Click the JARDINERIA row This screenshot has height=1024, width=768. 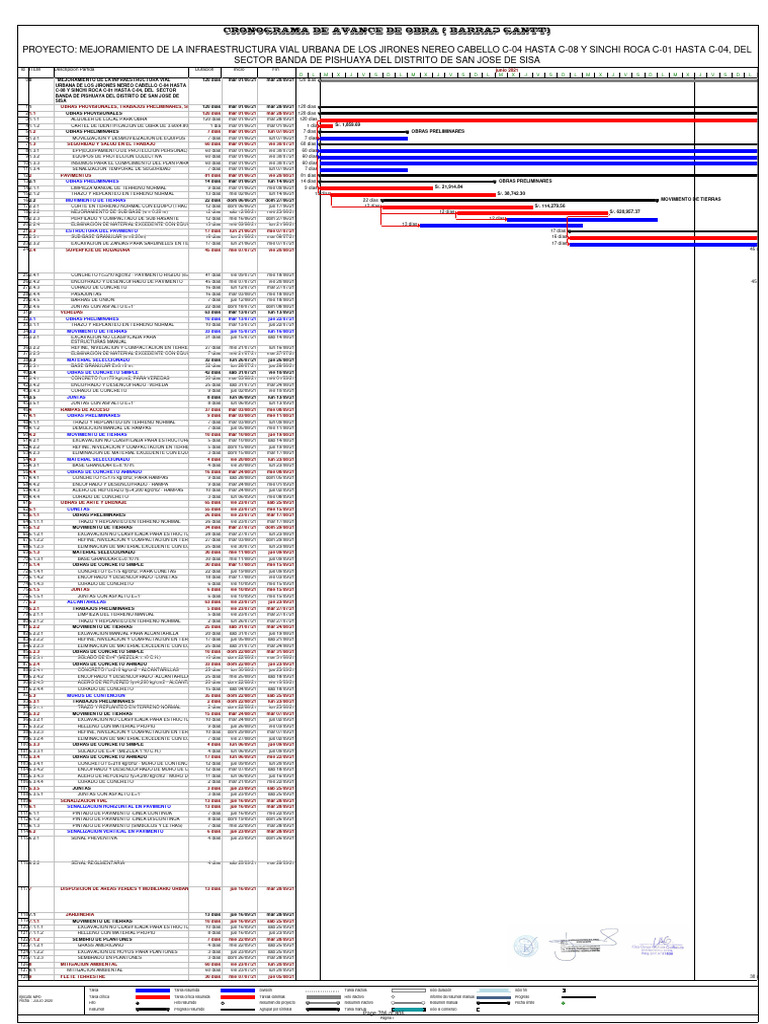point(157,914)
